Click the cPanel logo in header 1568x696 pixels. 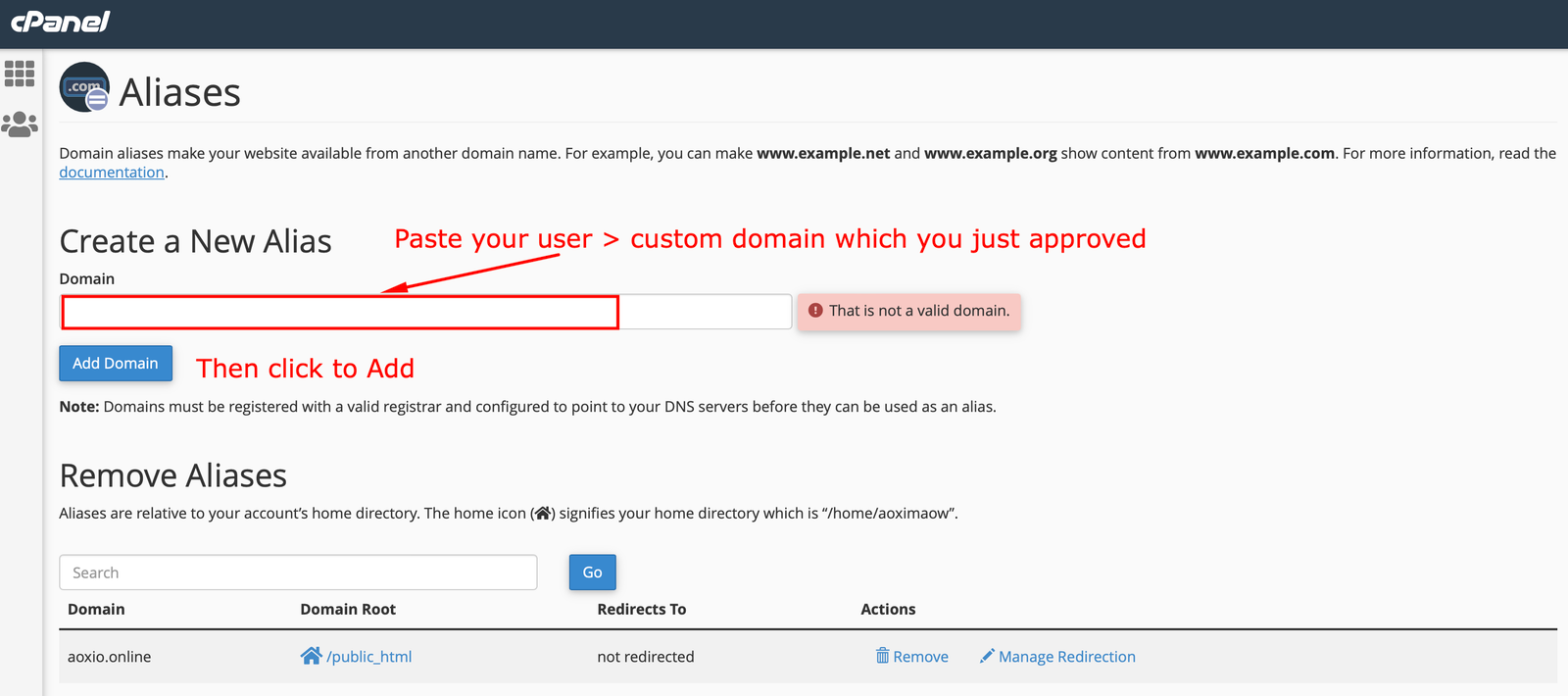[61, 22]
